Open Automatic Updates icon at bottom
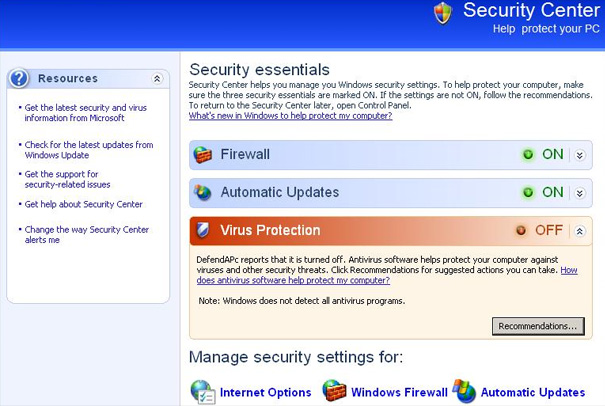605x406 pixels. tap(464, 391)
